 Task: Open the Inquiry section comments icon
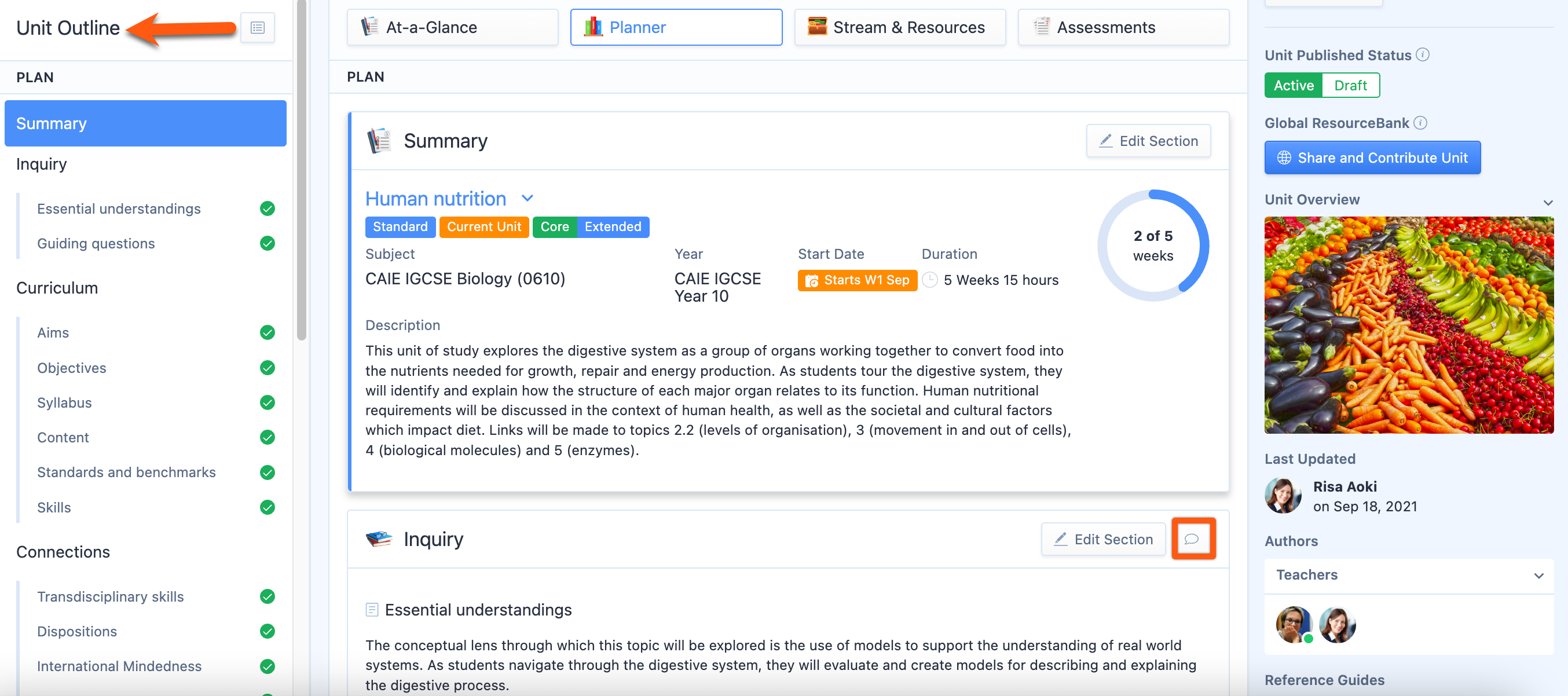tap(1192, 539)
